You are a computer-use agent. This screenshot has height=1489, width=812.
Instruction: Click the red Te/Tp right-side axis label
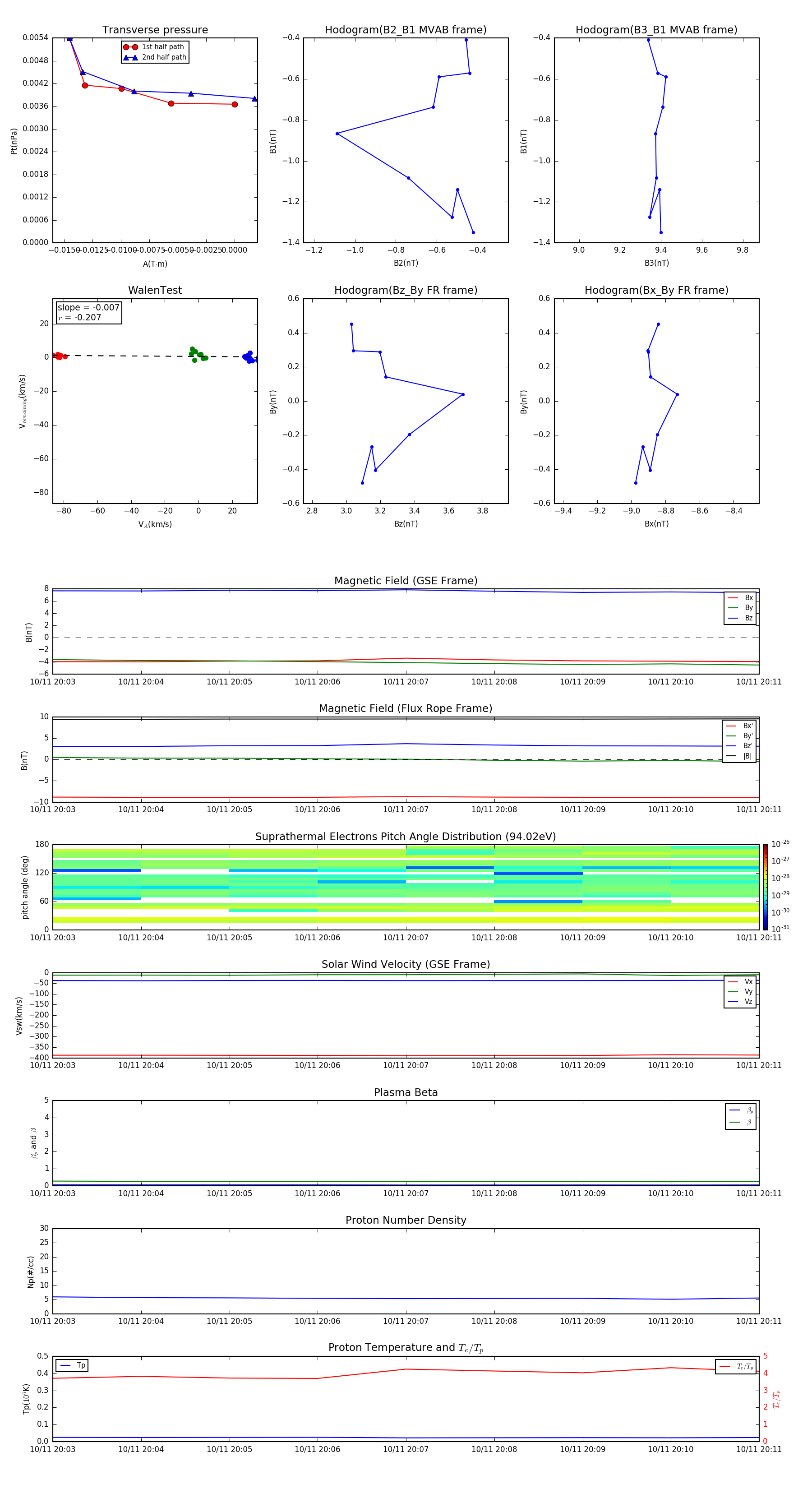[777, 1399]
